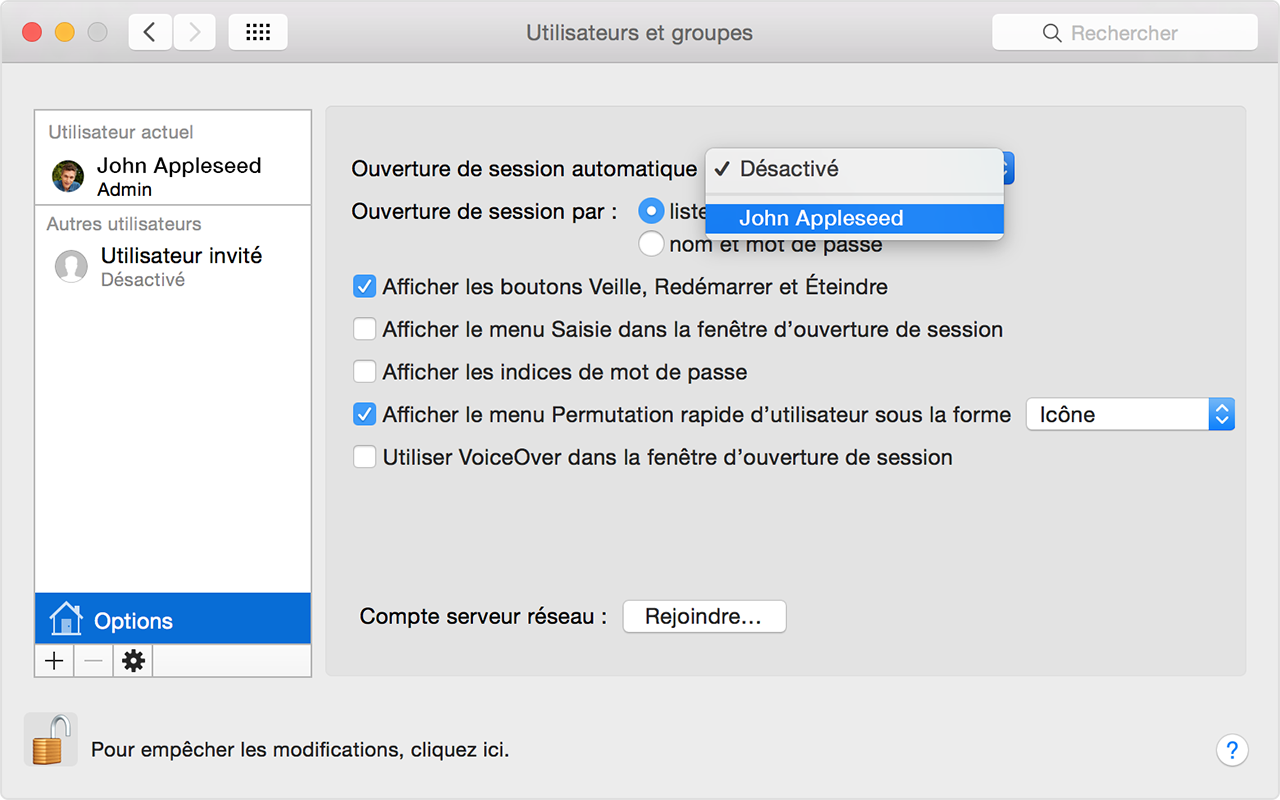
Task: Click the Rechercher search field
Action: [1124, 33]
